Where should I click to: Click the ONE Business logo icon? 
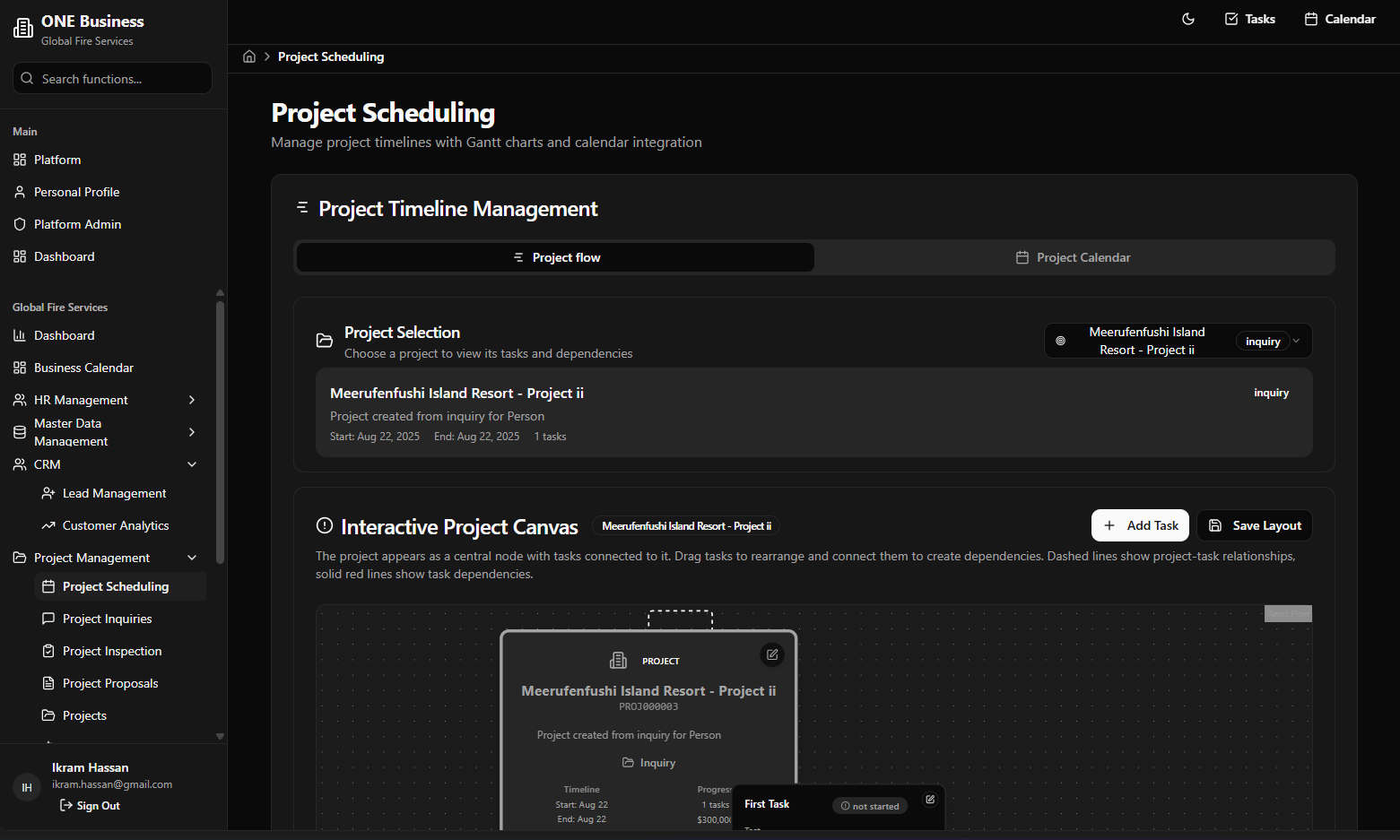pyautogui.click(x=23, y=29)
